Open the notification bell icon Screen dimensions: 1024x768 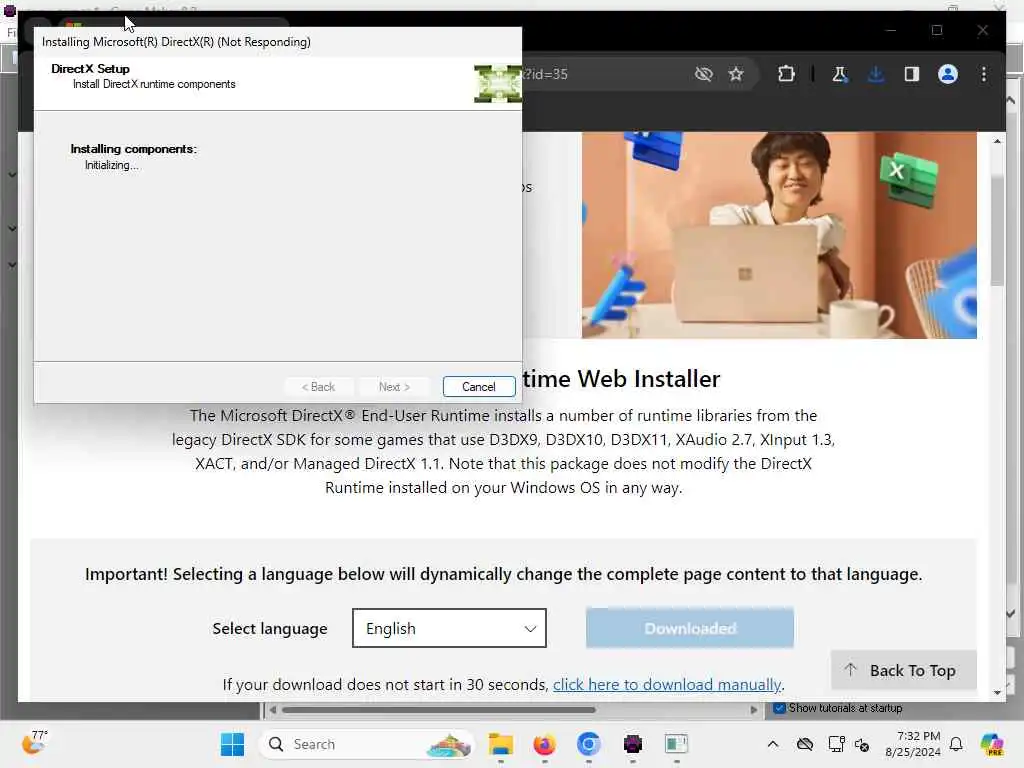click(x=956, y=744)
